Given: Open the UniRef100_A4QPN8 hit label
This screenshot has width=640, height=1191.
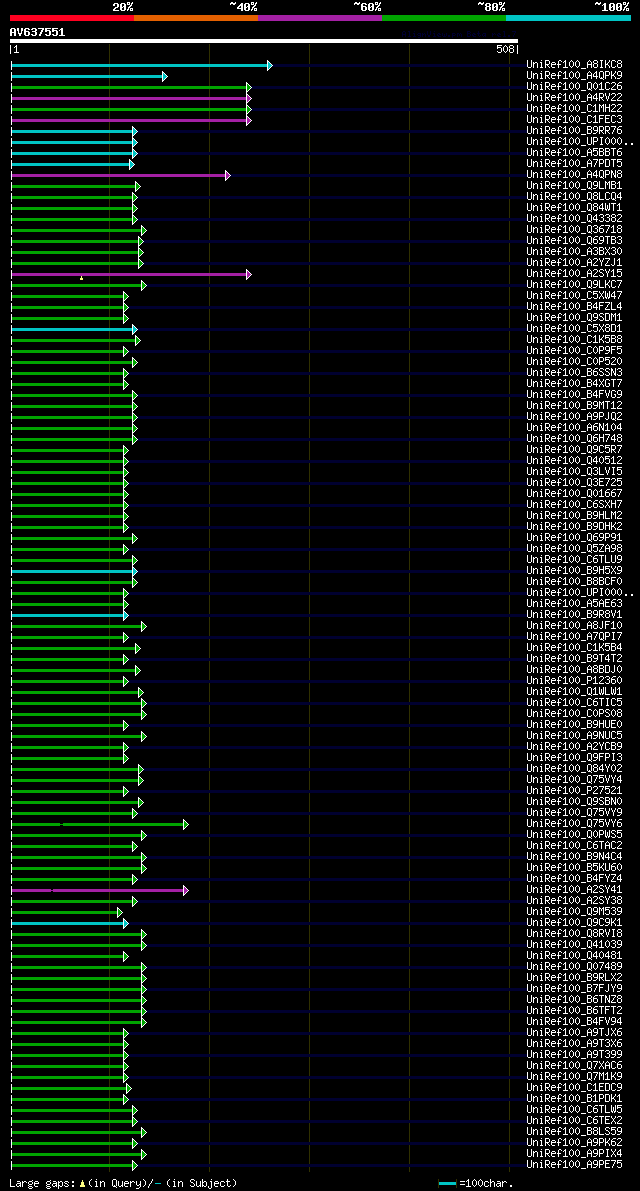Looking at the screenshot, I should 574,175.
